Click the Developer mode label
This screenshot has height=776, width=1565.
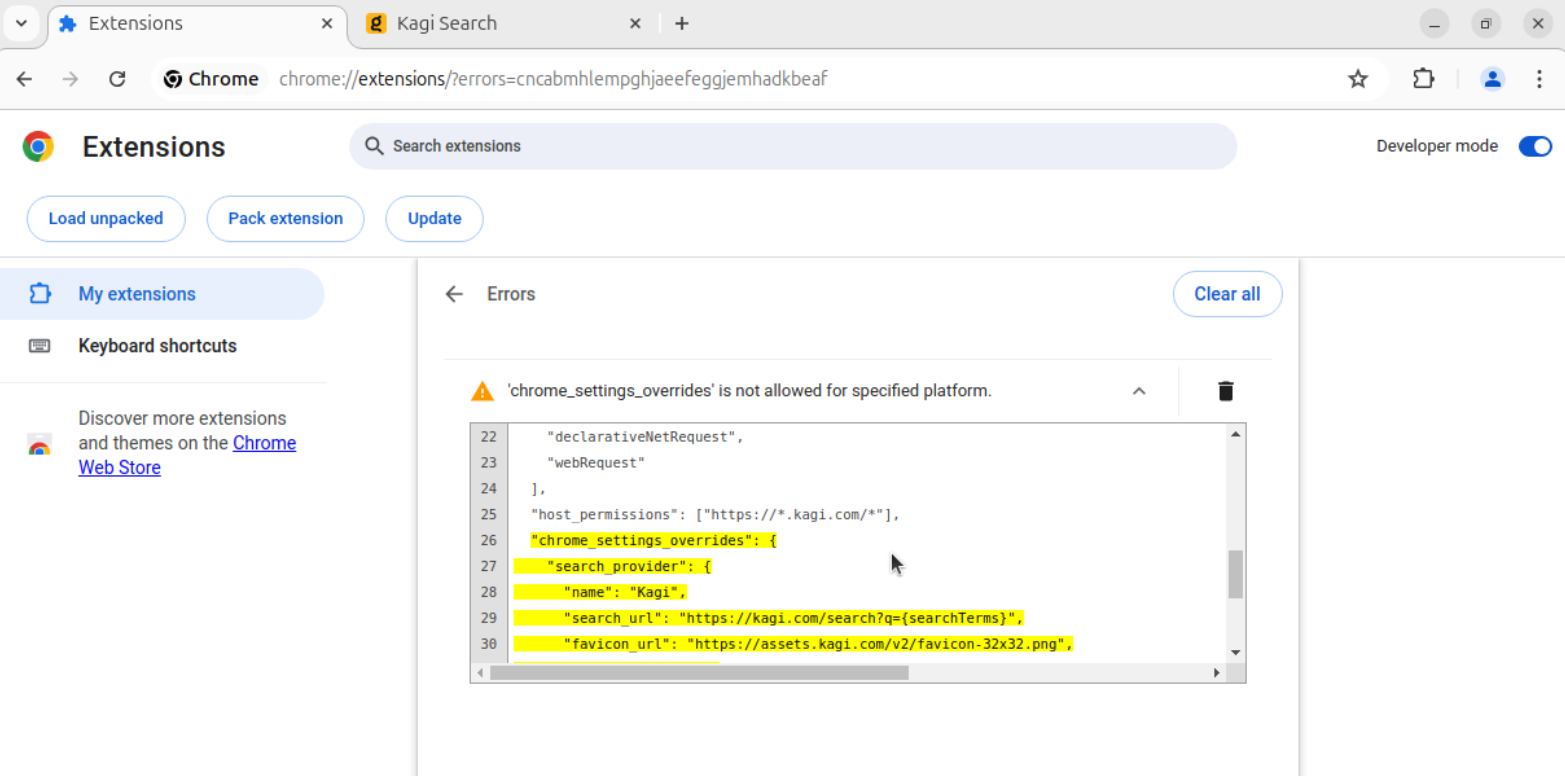pos(1437,146)
